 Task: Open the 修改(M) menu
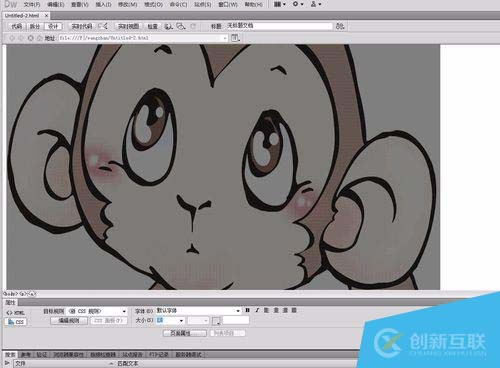(127, 4)
